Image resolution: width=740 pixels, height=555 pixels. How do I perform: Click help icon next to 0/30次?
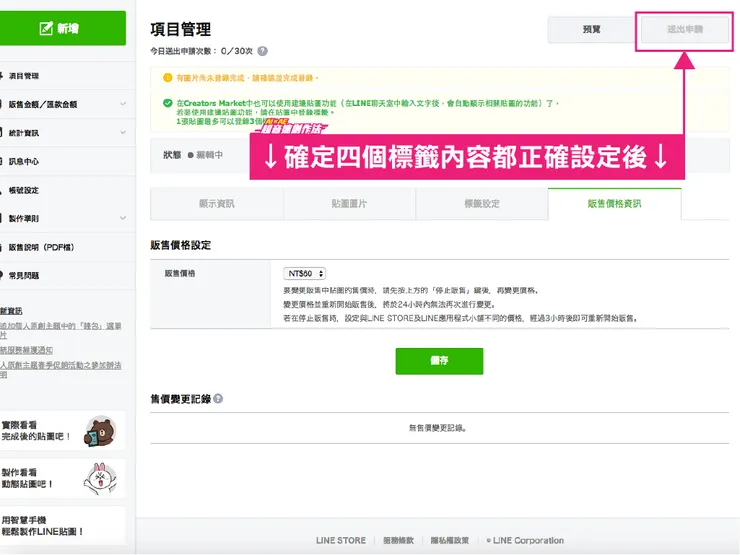pyautogui.click(x=262, y=51)
